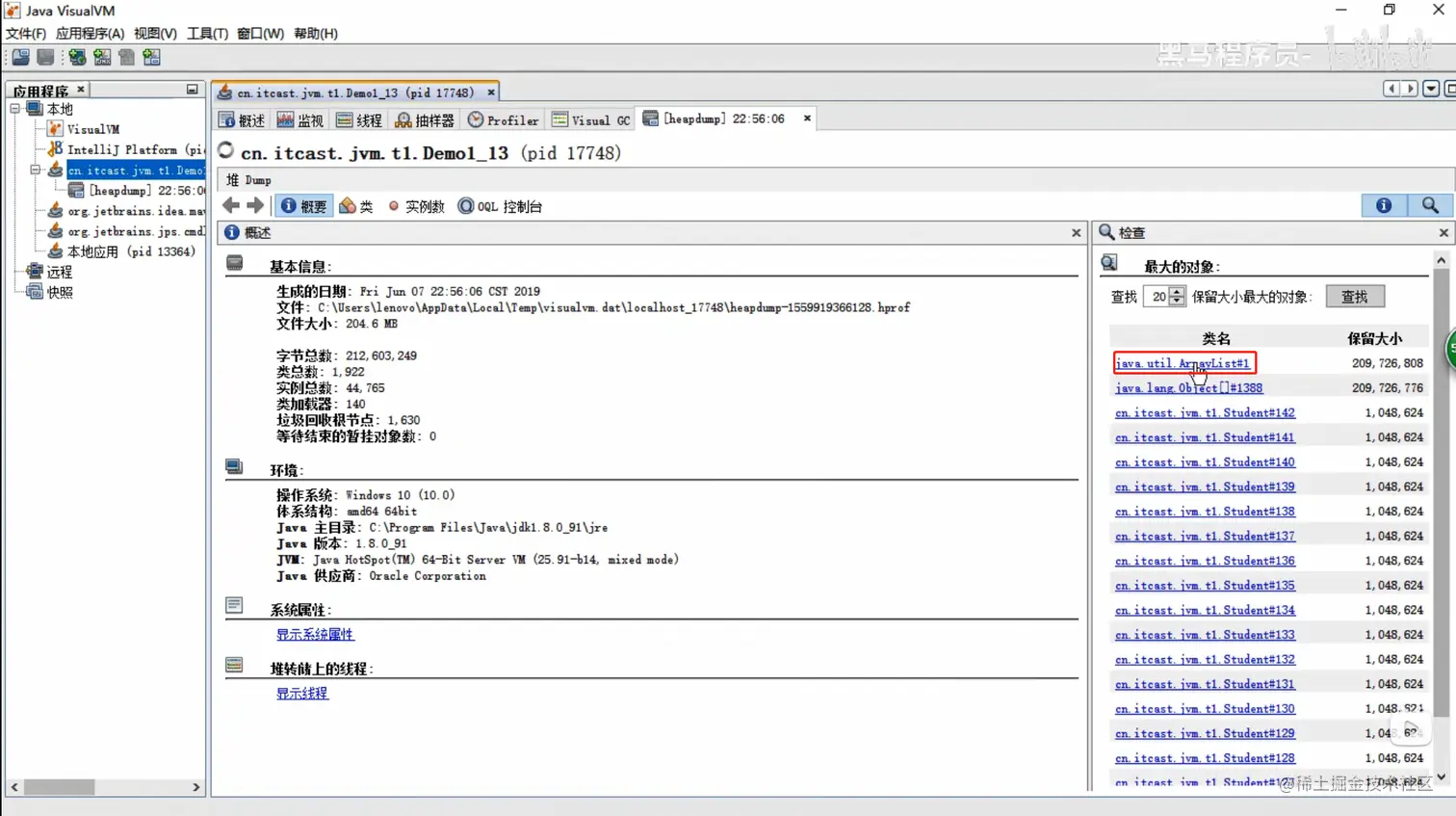This screenshot has height=816, width=1456.
Task: Switch to the 抽样器 sampler tab
Action: [425, 119]
